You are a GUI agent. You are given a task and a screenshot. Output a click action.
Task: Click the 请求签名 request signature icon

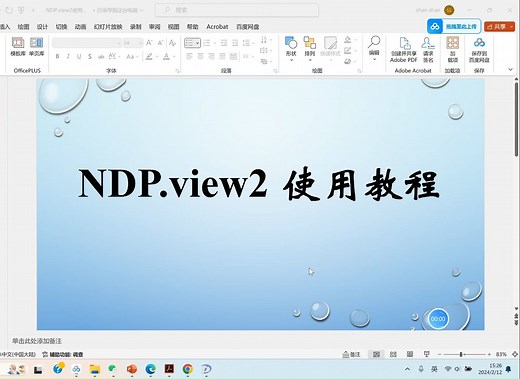click(x=428, y=50)
